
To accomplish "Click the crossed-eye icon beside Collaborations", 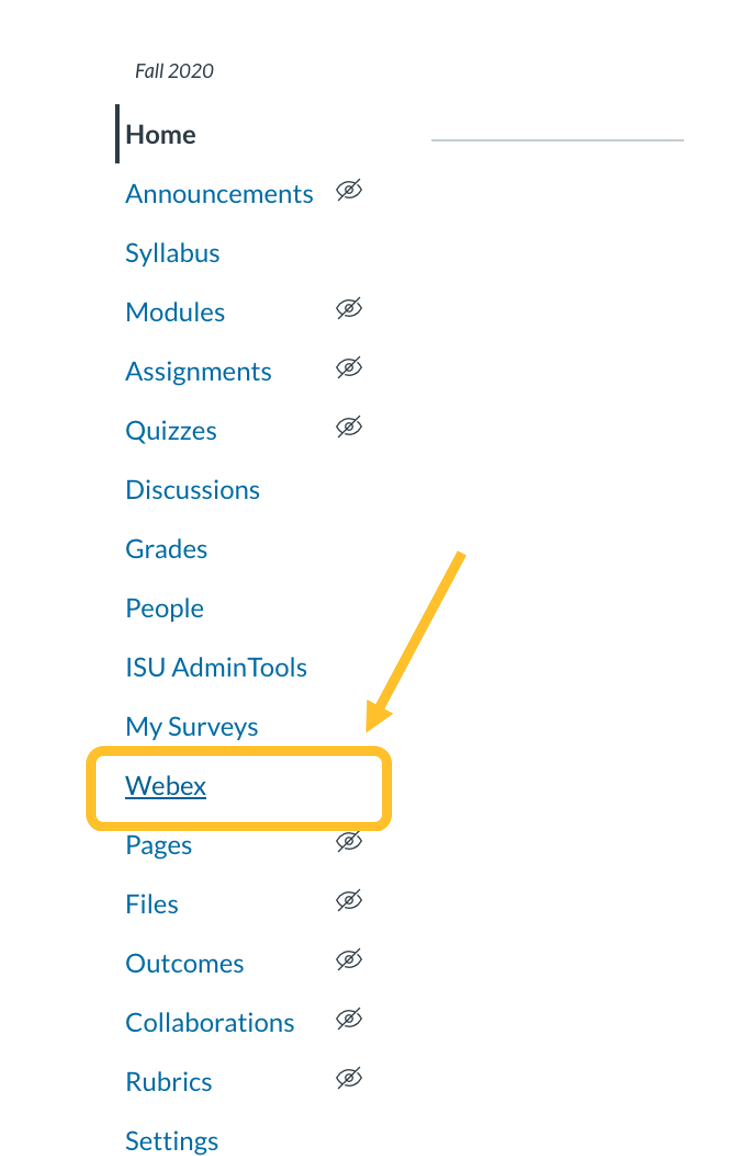I will coord(348,1020).
